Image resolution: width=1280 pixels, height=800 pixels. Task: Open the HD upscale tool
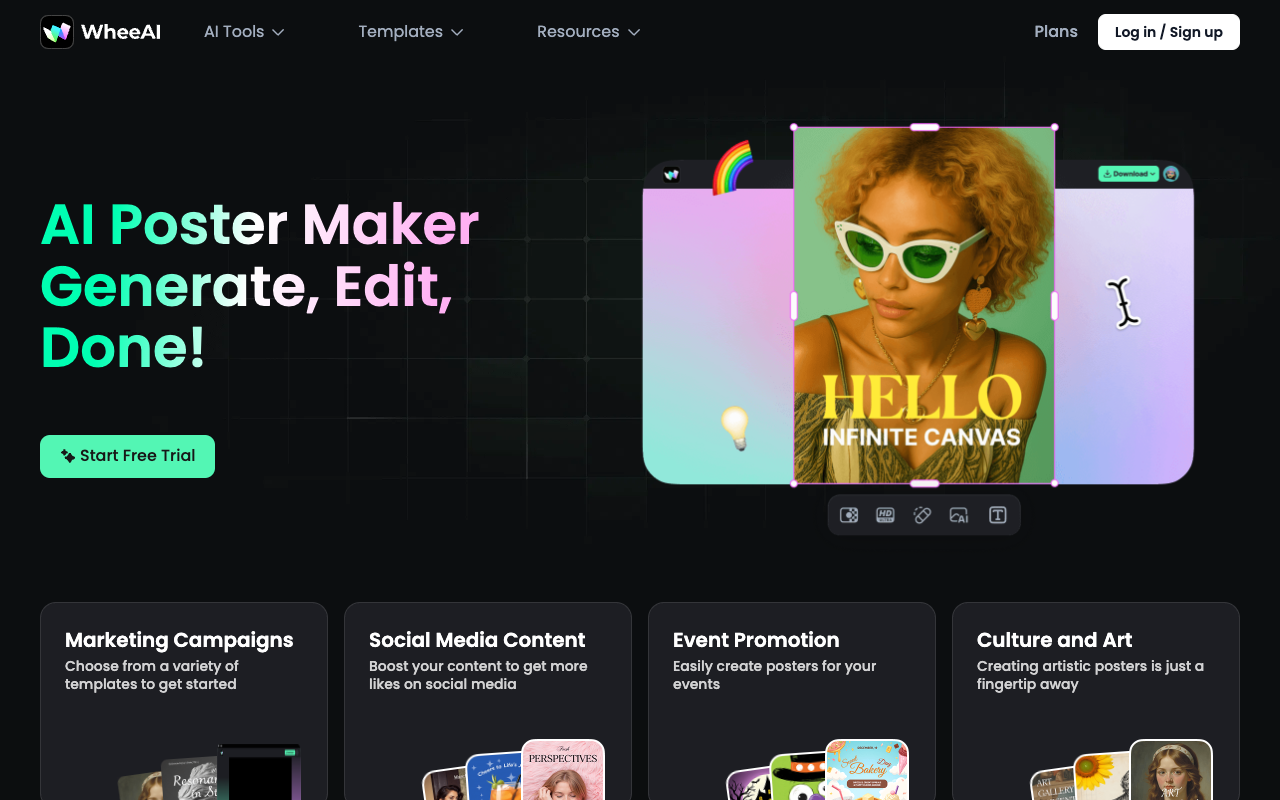point(885,514)
